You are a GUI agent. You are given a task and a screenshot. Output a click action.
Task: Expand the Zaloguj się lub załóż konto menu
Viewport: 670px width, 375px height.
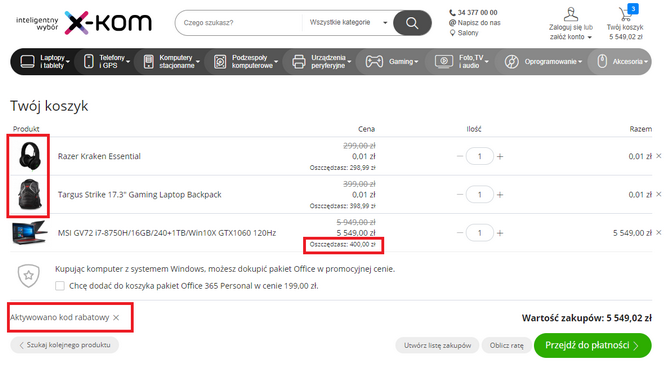point(571,32)
